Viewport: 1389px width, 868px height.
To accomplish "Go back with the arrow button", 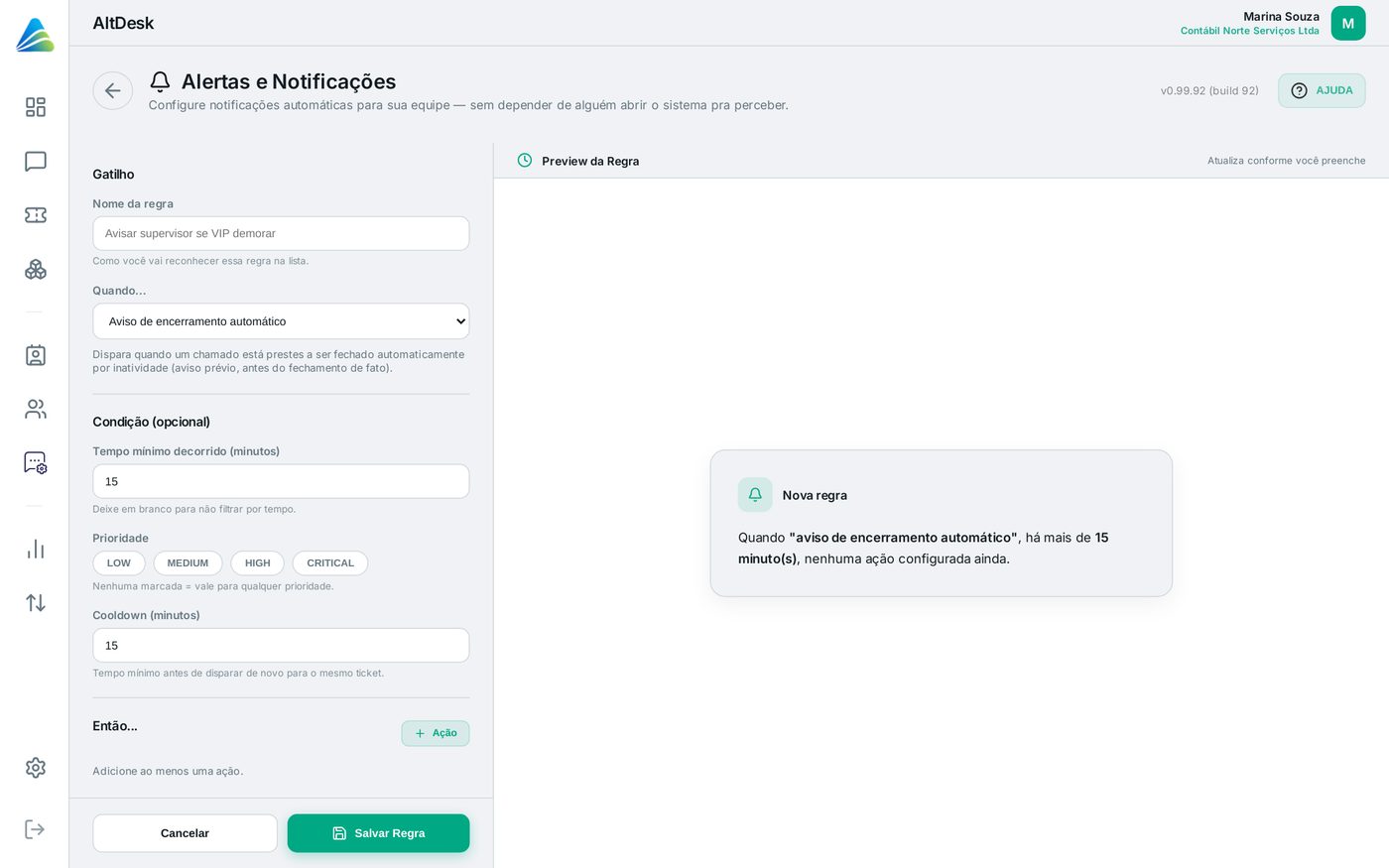I will (x=113, y=91).
